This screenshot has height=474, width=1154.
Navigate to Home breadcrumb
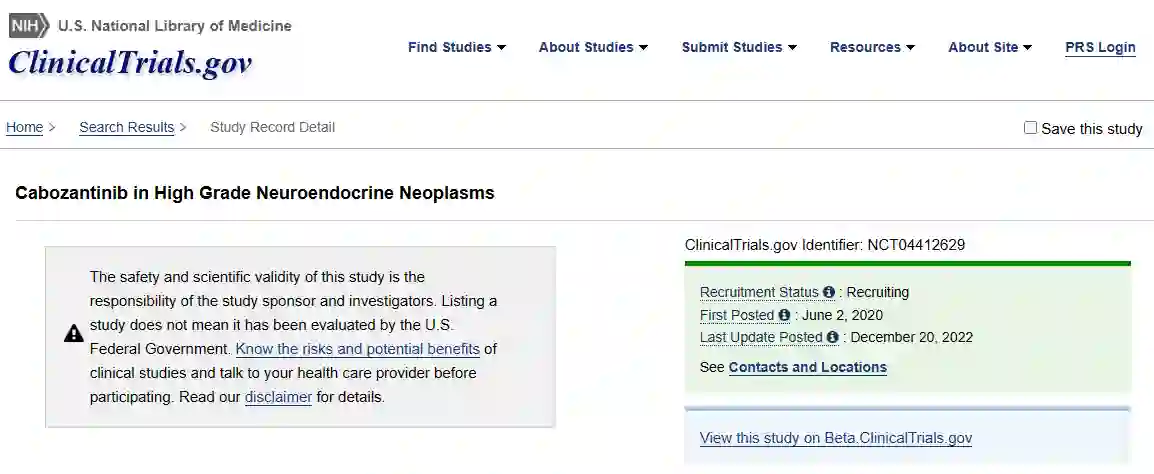click(25, 127)
